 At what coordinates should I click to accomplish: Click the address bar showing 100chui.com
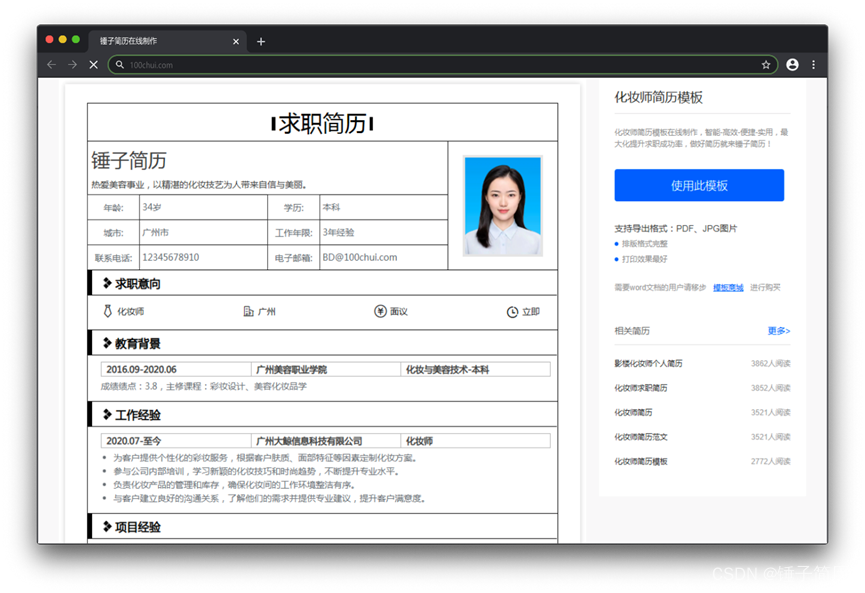(x=442, y=65)
